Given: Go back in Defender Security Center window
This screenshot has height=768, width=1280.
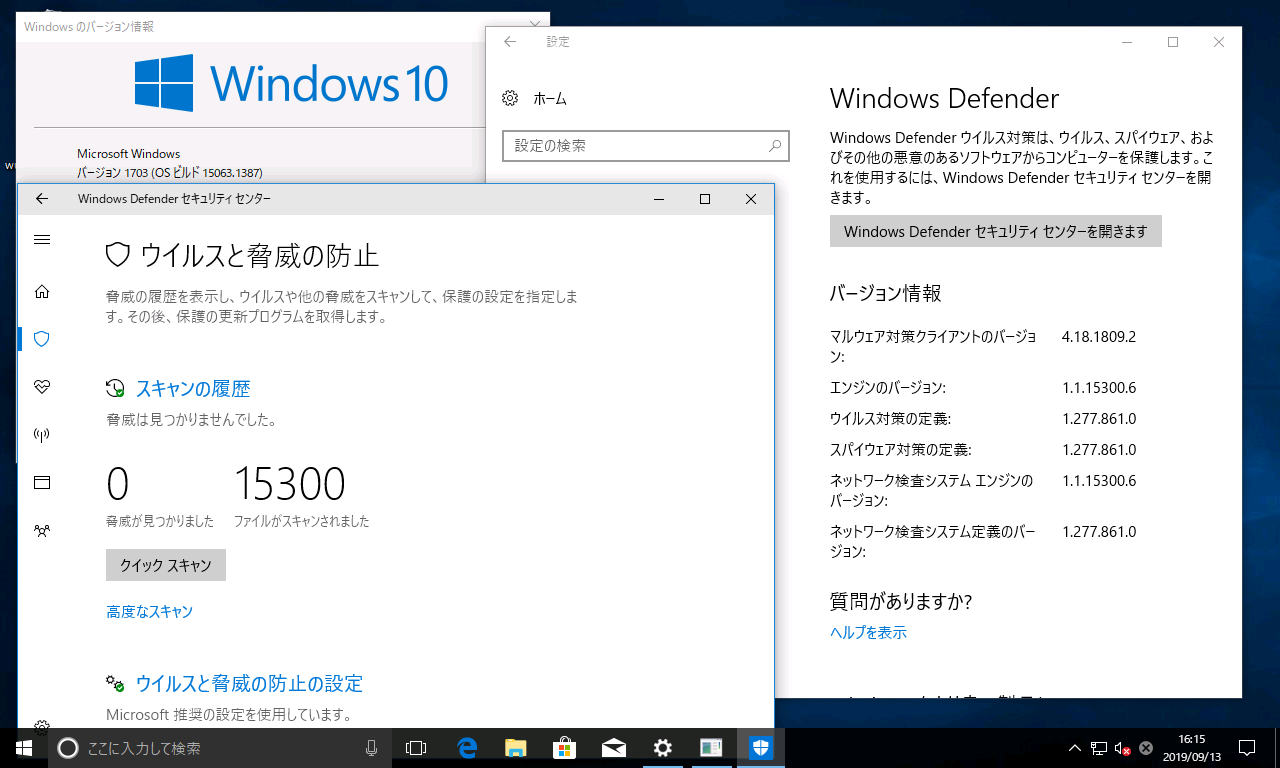Looking at the screenshot, I should [x=42, y=199].
